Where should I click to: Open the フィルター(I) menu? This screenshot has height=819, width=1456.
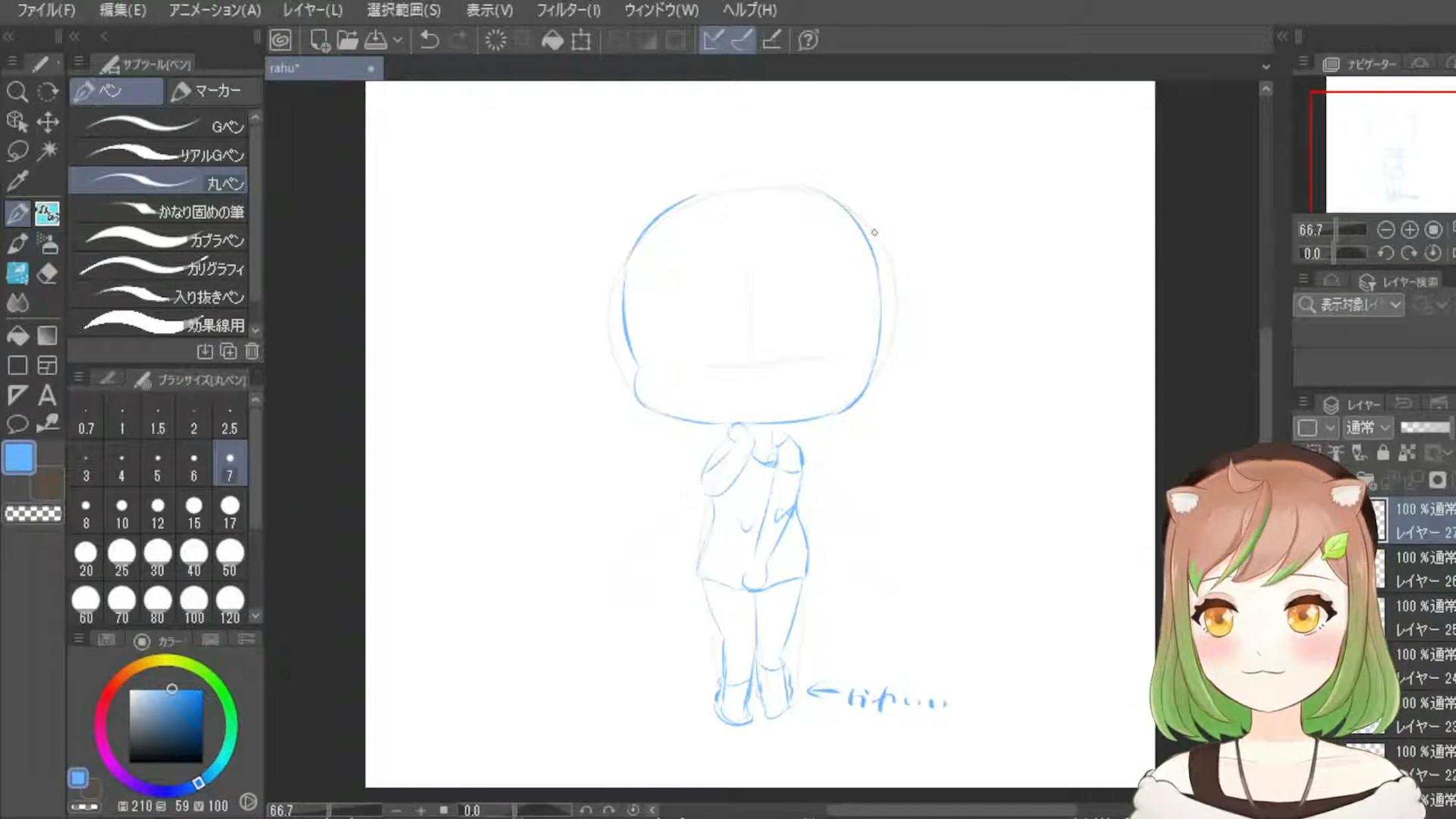(x=568, y=10)
